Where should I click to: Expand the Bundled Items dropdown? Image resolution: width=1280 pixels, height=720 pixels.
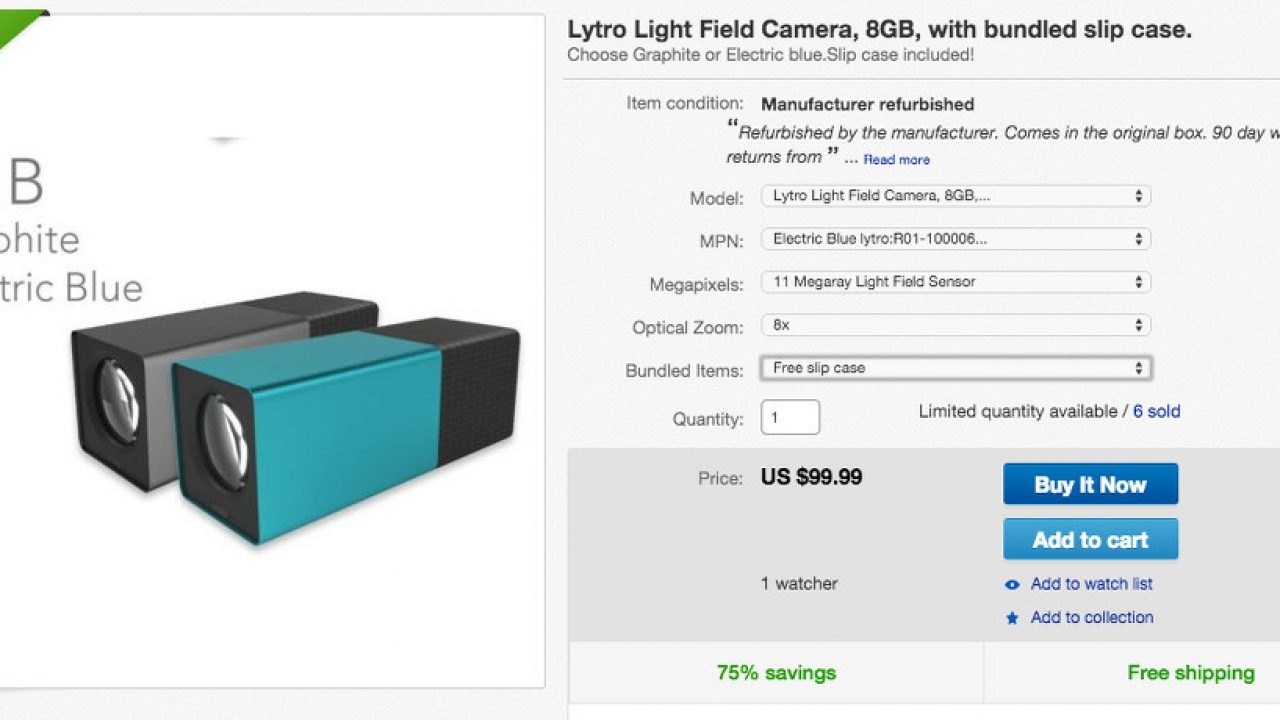(x=955, y=368)
